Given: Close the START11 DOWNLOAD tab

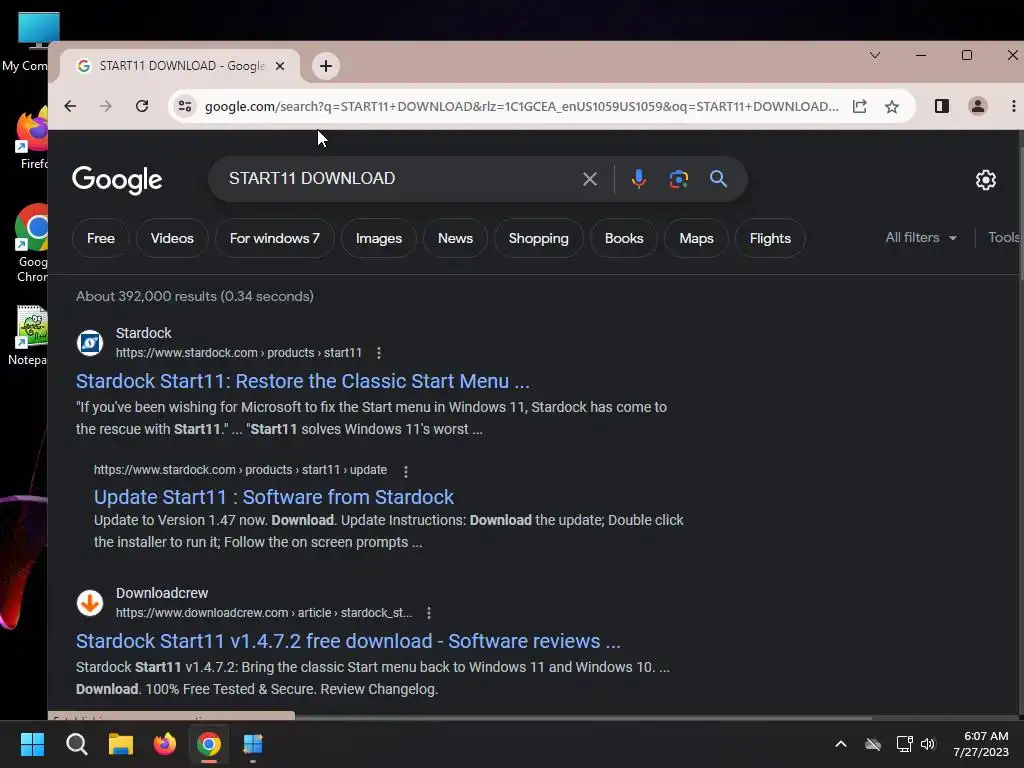Looking at the screenshot, I should [x=280, y=66].
